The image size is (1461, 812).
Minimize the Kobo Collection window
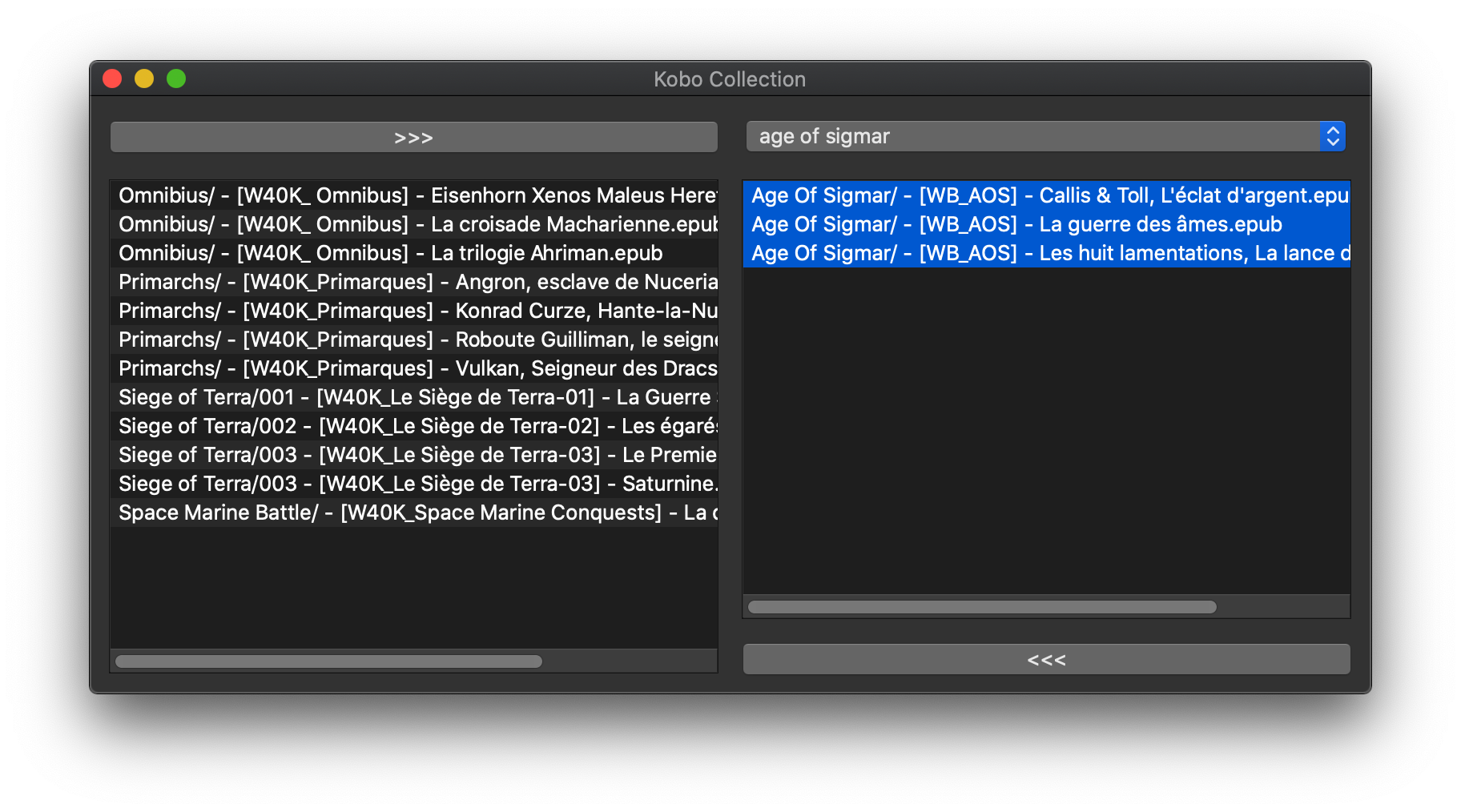pyautogui.click(x=144, y=78)
